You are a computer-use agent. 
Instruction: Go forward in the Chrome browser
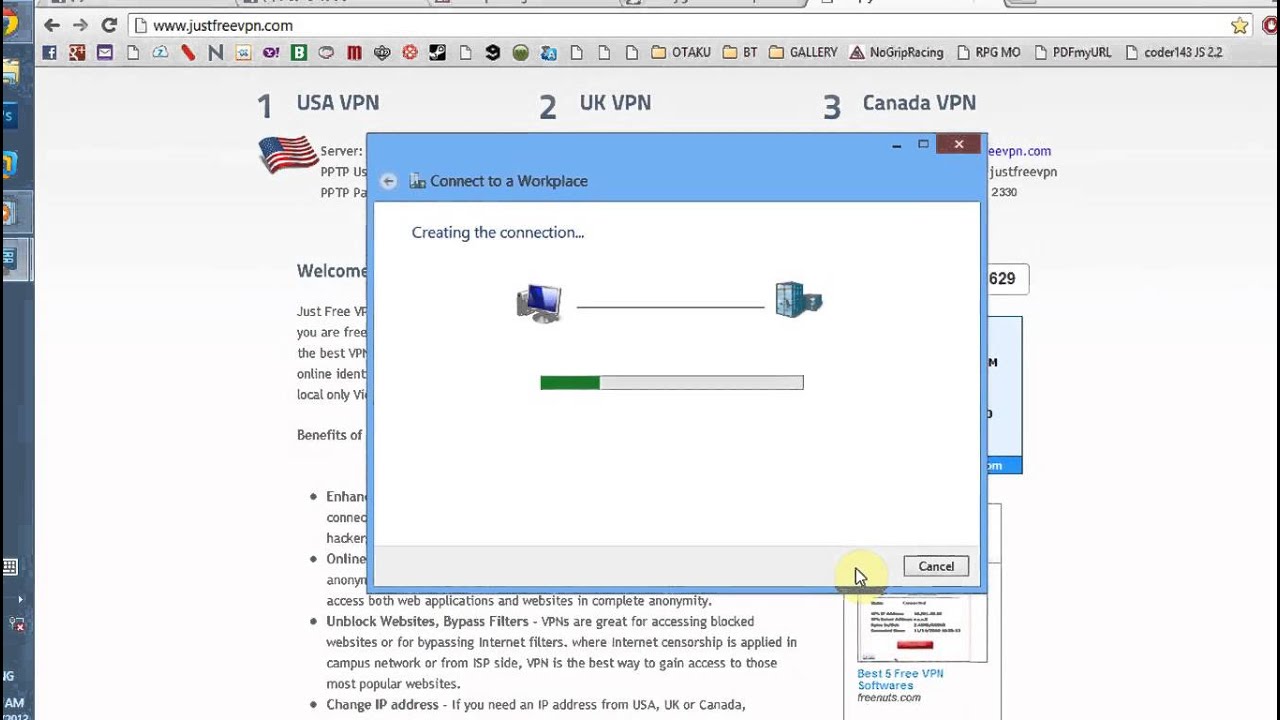(81, 25)
